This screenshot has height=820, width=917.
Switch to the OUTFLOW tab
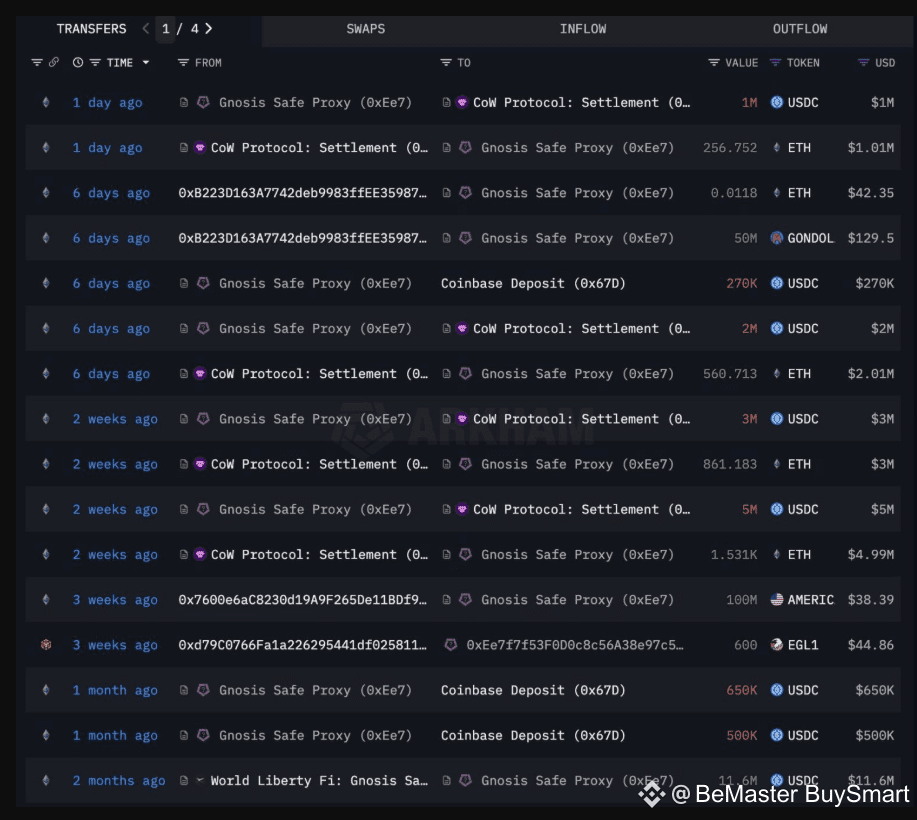point(799,29)
